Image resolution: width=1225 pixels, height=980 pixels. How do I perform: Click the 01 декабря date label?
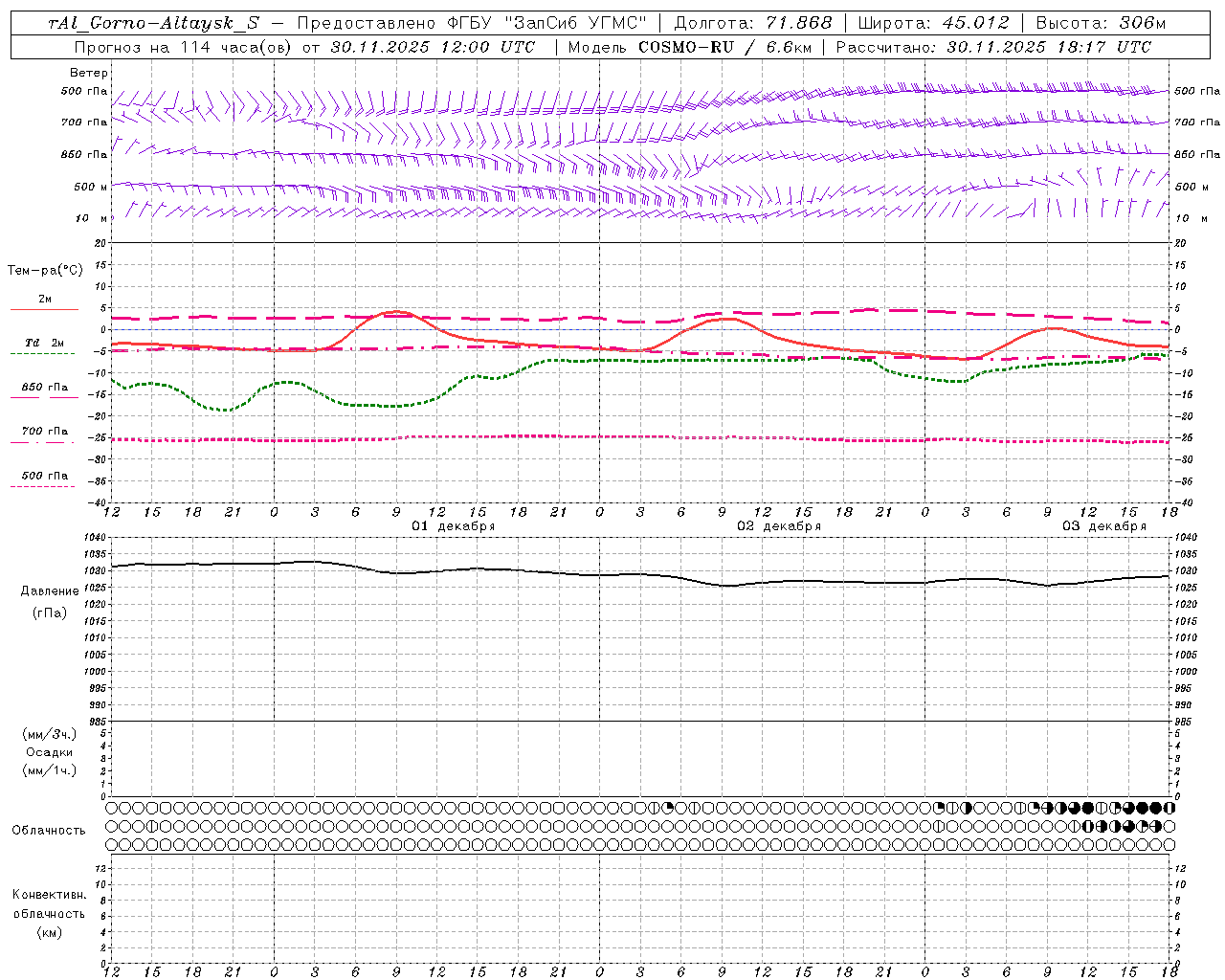(454, 526)
